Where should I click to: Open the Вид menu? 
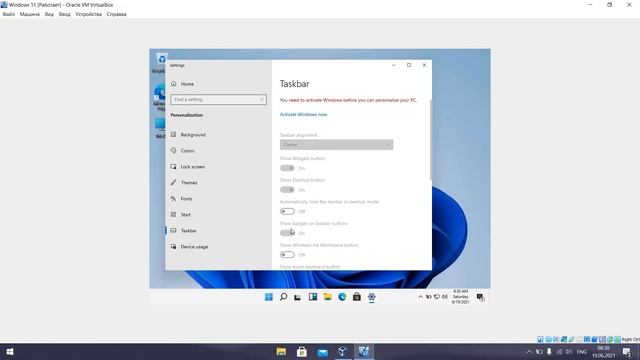(x=49, y=14)
